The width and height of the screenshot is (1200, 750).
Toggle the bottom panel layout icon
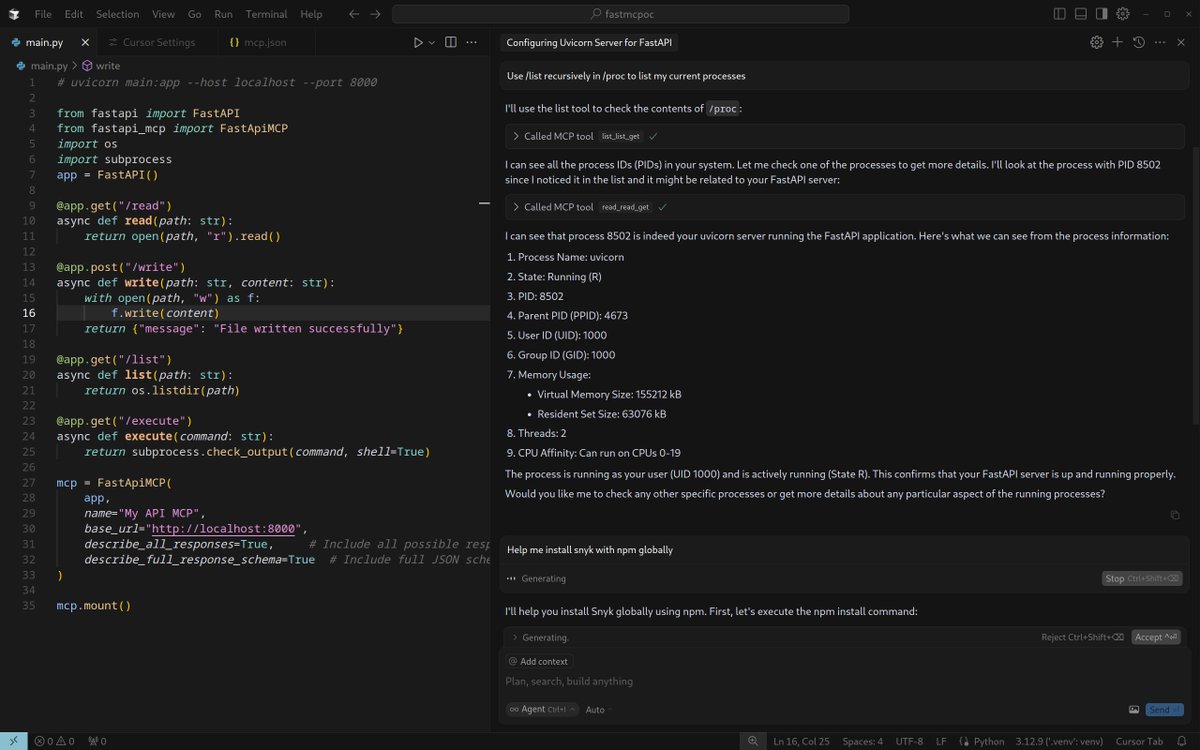tap(1080, 14)
